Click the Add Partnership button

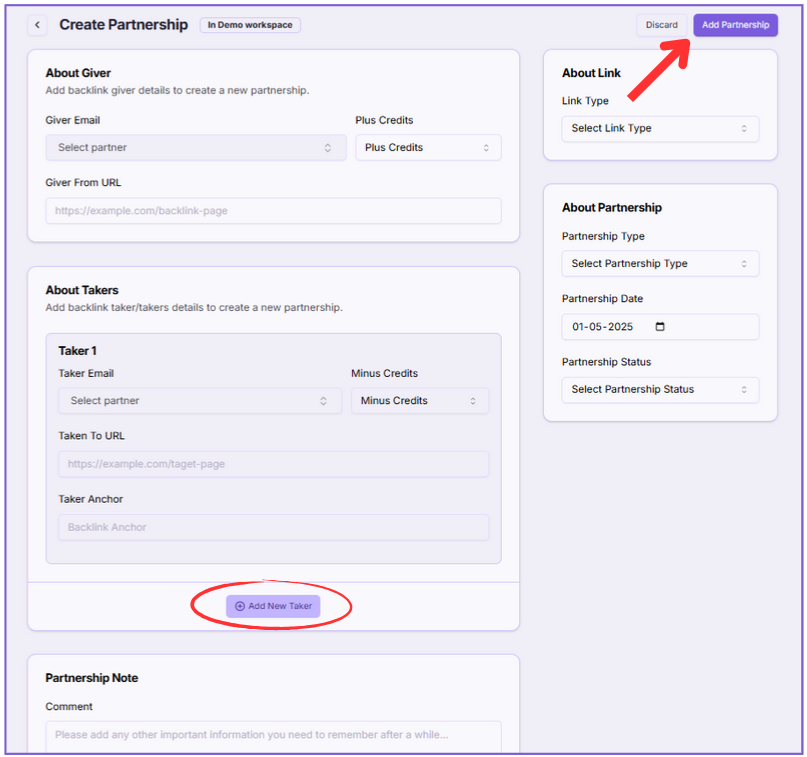point(735,25)
